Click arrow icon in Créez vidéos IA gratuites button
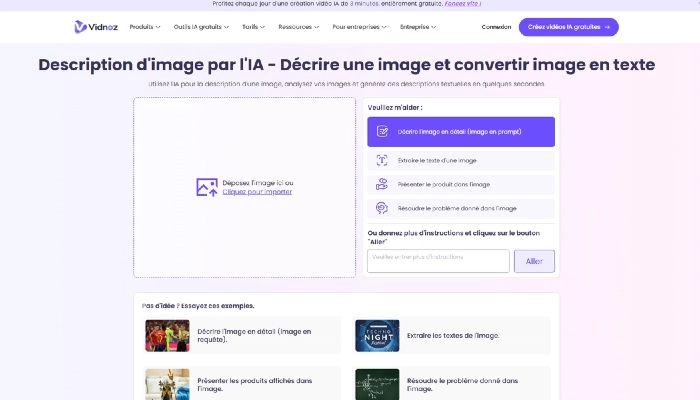Screen dimensions: 700x400 pos(607,27)
